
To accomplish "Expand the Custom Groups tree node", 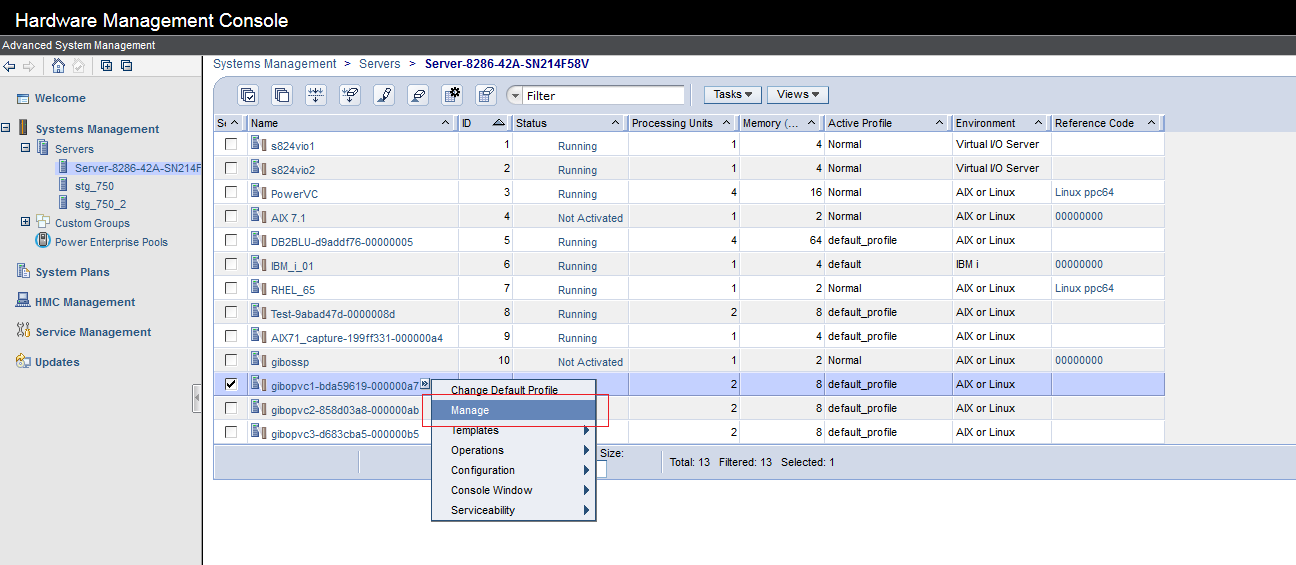I will click(x=26, y=222).
